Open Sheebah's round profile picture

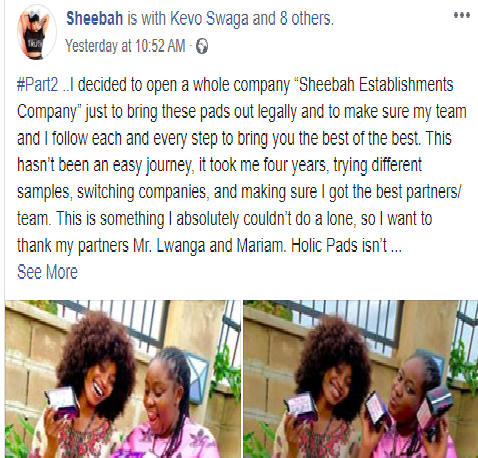coord(37,32)
